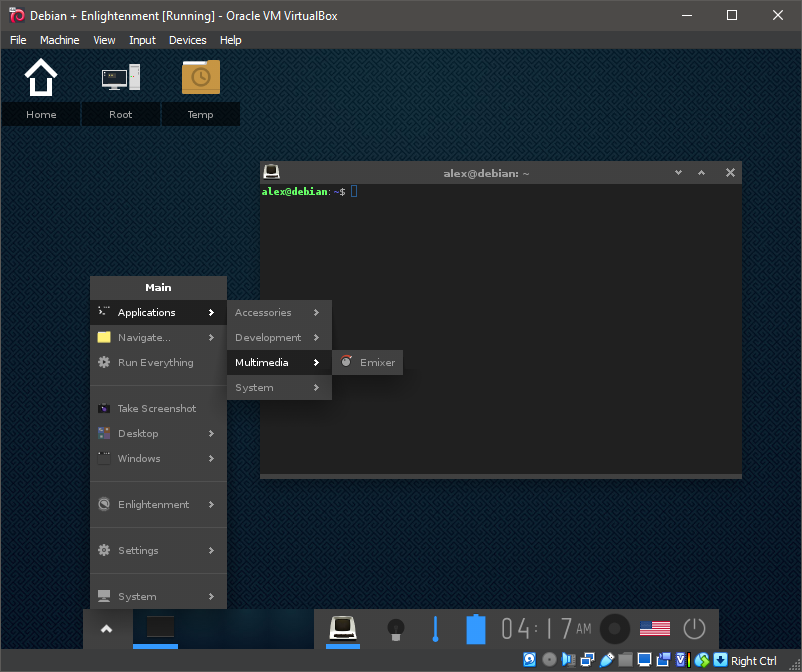The image size is (802, 672).
Task: Click the battery indicator in the shelf
Action: (476, 629)
